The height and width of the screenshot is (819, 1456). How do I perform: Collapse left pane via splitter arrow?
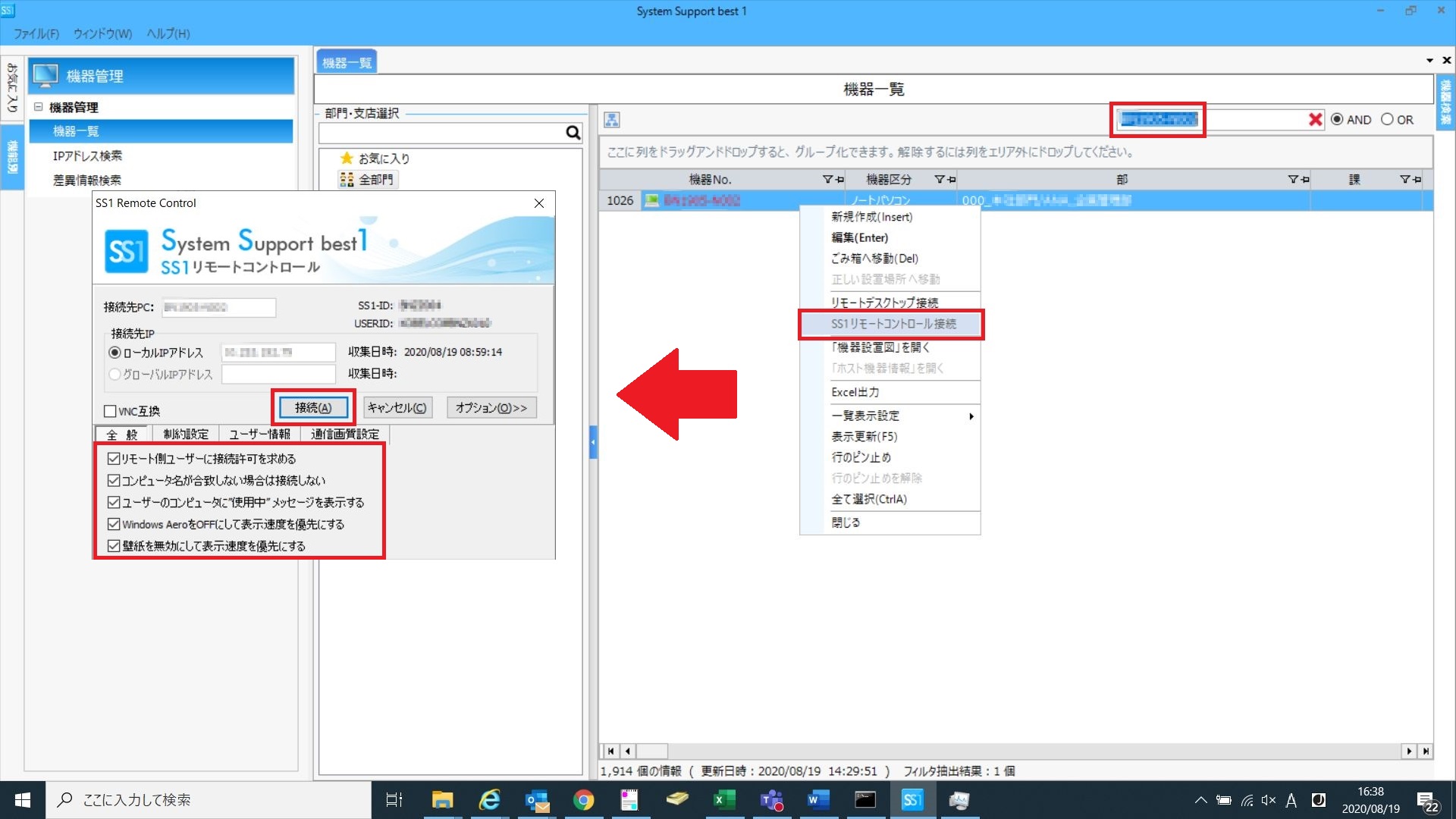pyautogui.click(x=593, y=442)
